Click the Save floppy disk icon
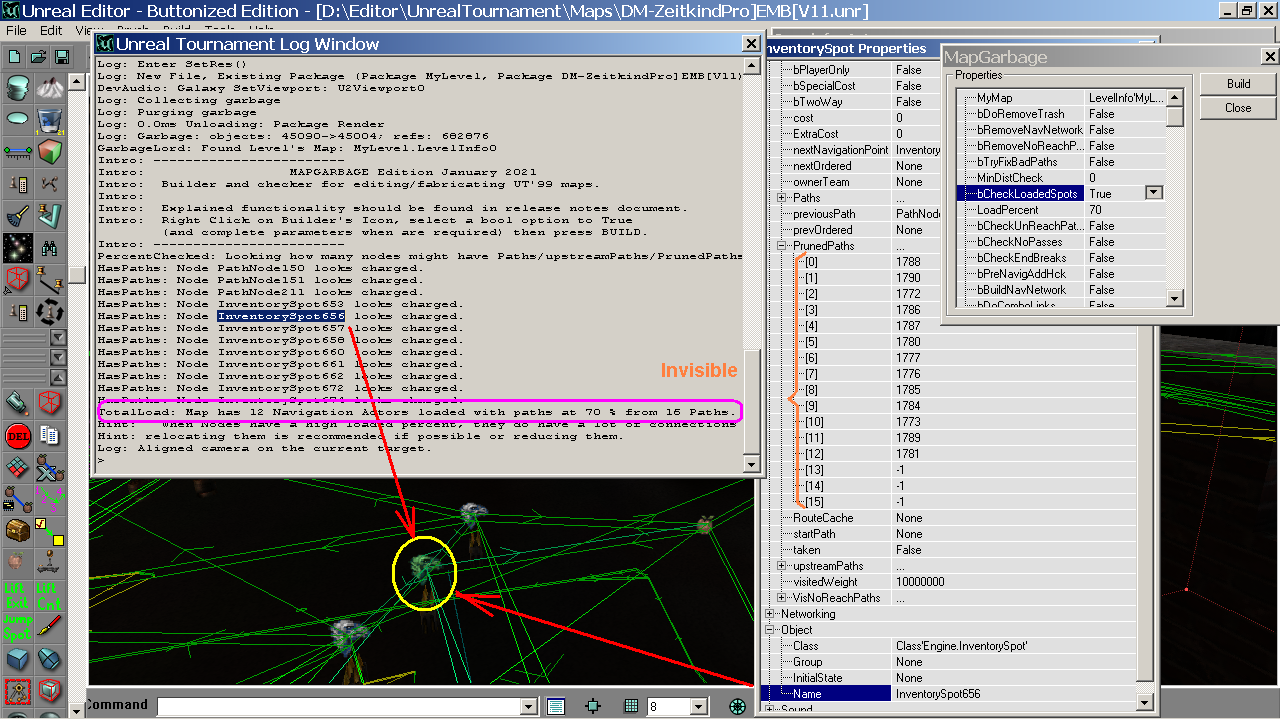This screenshot has width=1280, height=720. point(61,57)
